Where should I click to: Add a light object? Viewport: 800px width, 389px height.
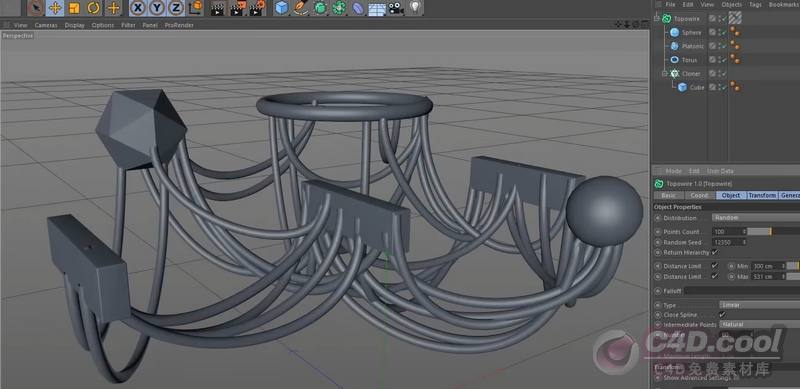click(x=416, y=8)
